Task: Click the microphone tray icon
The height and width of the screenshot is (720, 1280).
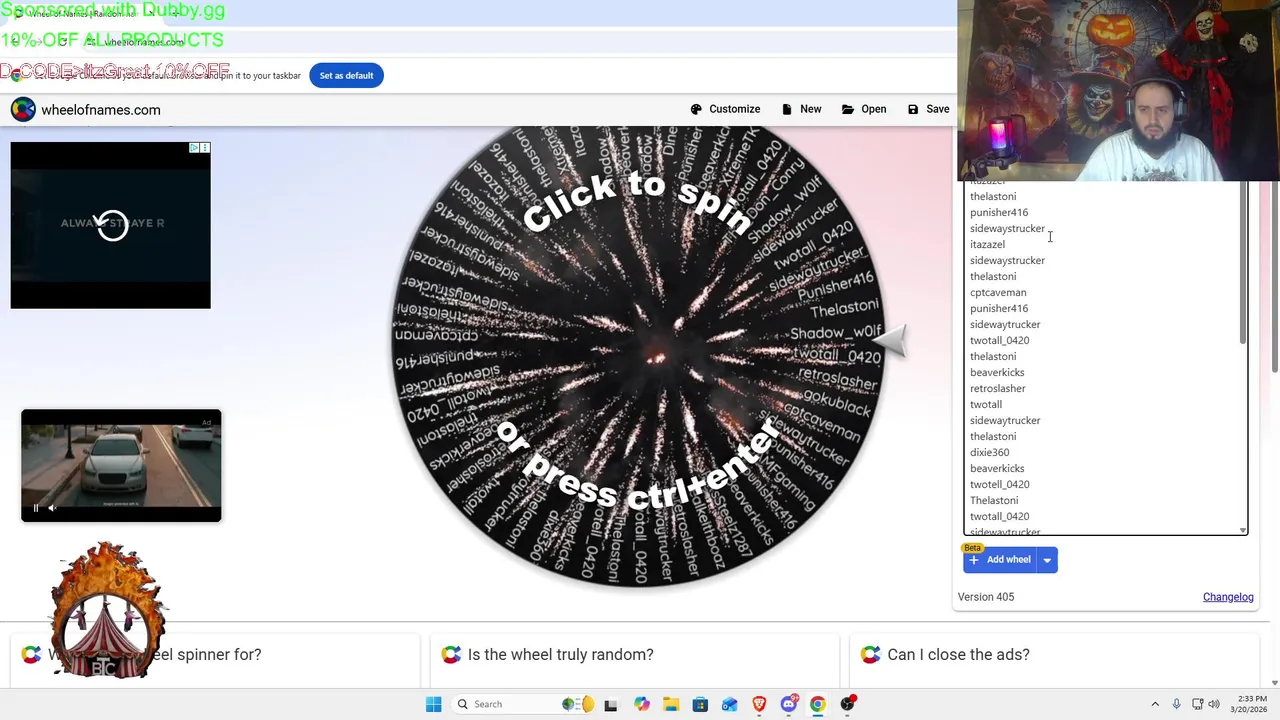Action: (1176, 704)
